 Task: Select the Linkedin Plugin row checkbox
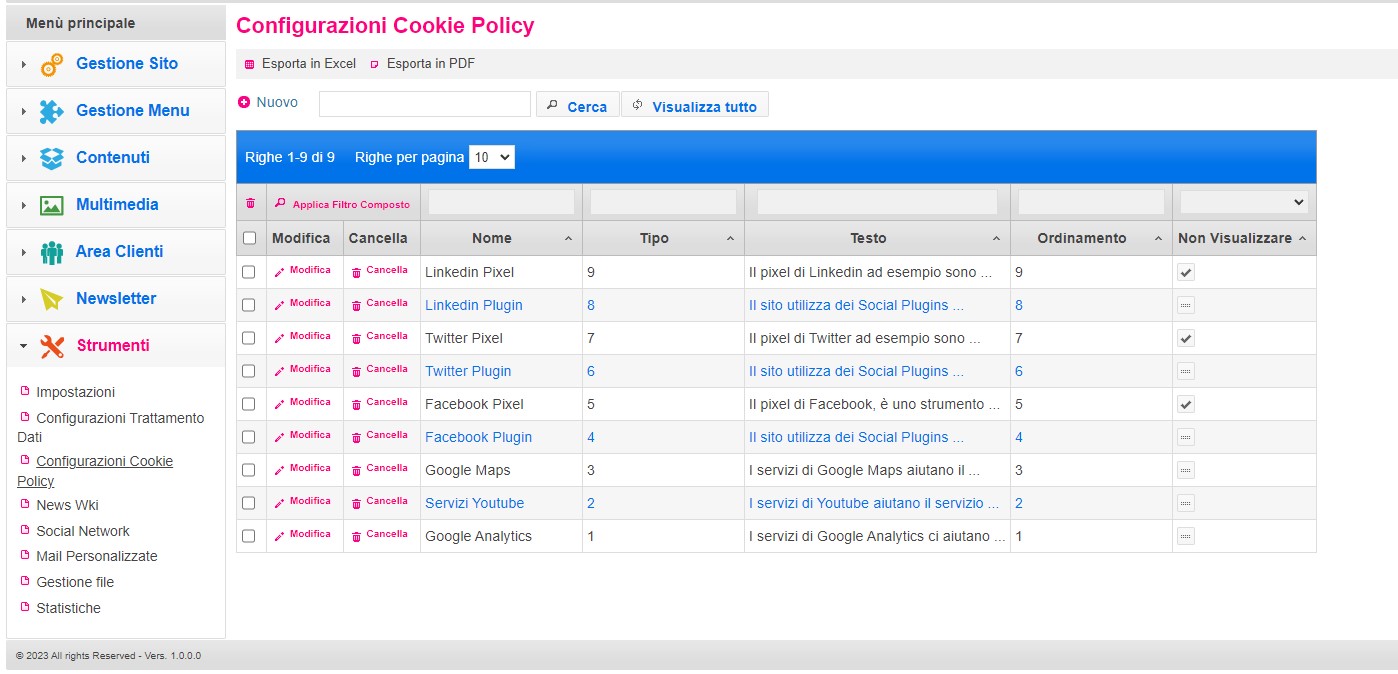pyautogui.click(x=249, y=305)
